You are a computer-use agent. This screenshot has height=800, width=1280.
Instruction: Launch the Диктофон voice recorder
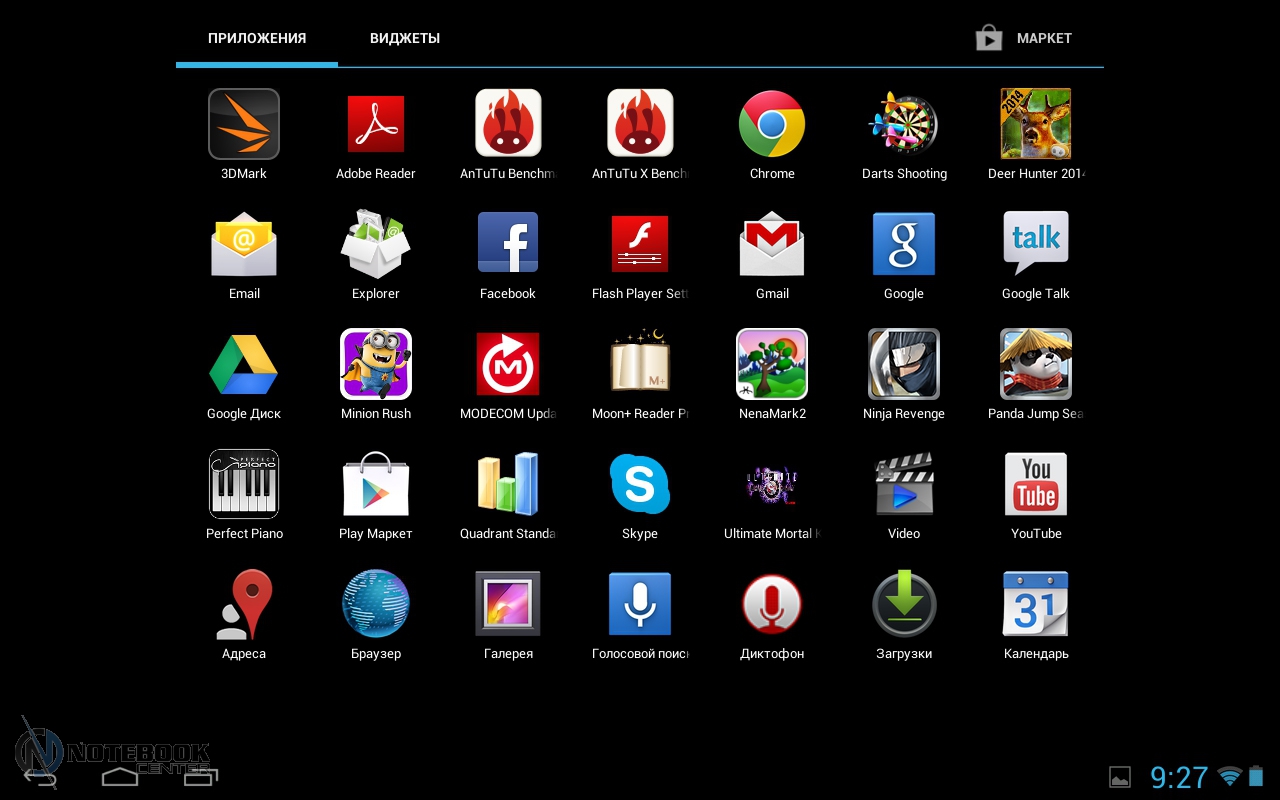pyautogui.click(x=772, y=604)
